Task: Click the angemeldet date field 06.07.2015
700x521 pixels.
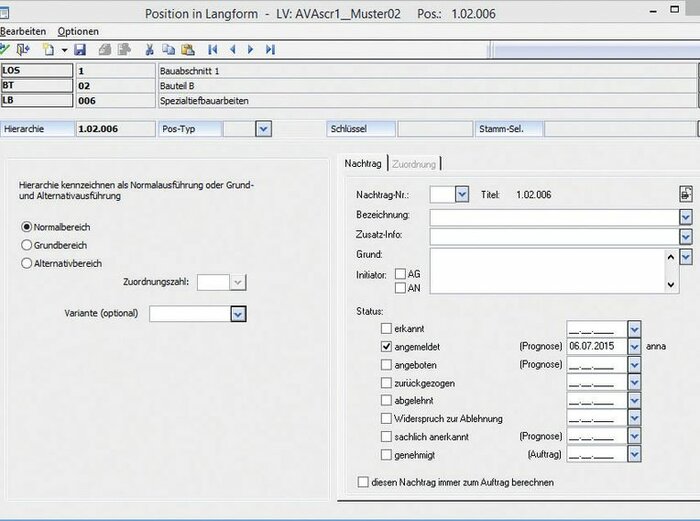Action: point(596,346)
